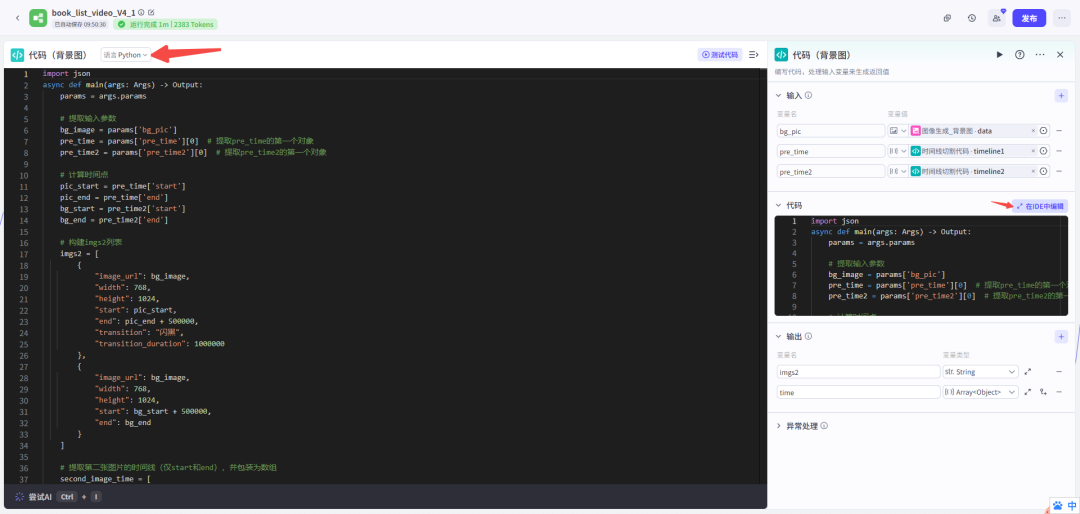Open the node panel ellipsis menu
This screenshot has height=514, width=1080.
click(x=1040, y=55)
